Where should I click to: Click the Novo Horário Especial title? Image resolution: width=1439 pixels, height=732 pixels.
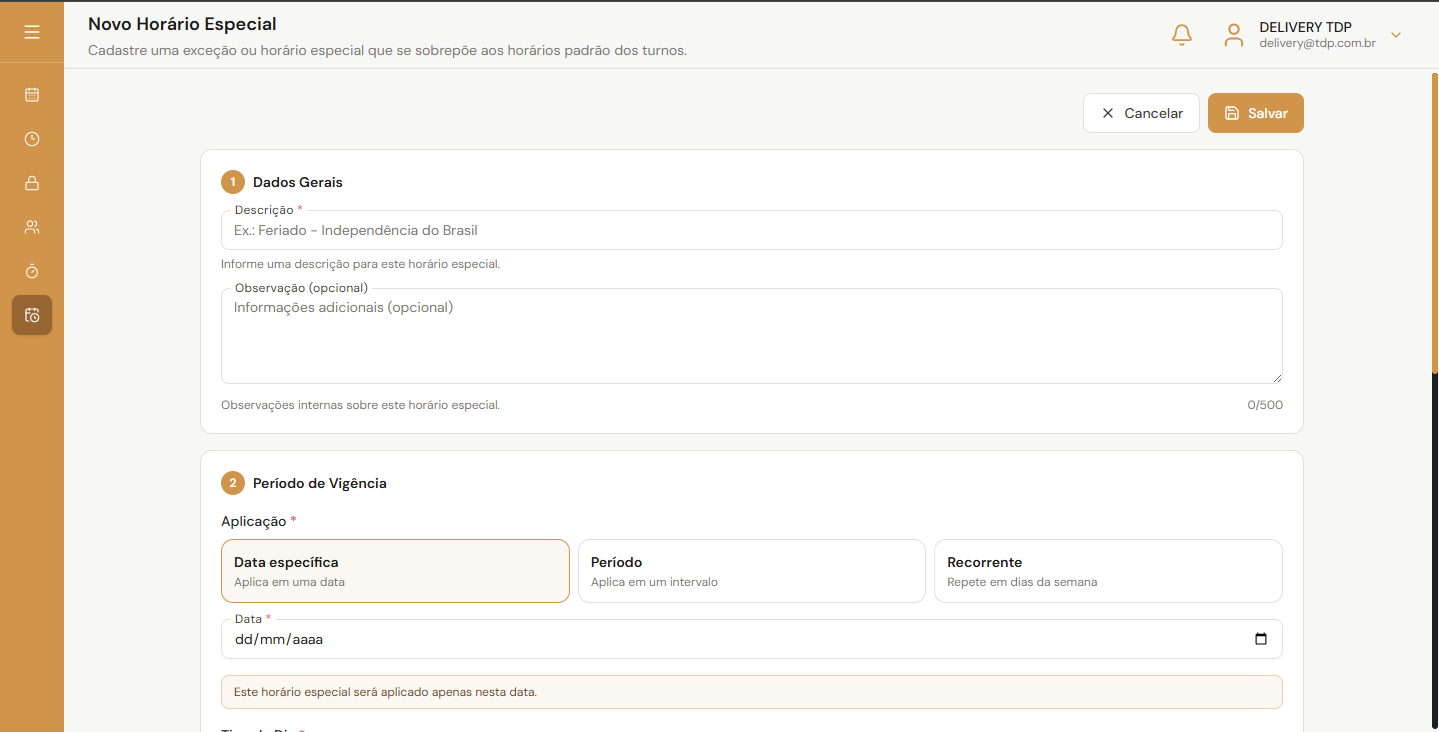pyautogui.click(x=183, y=24)
